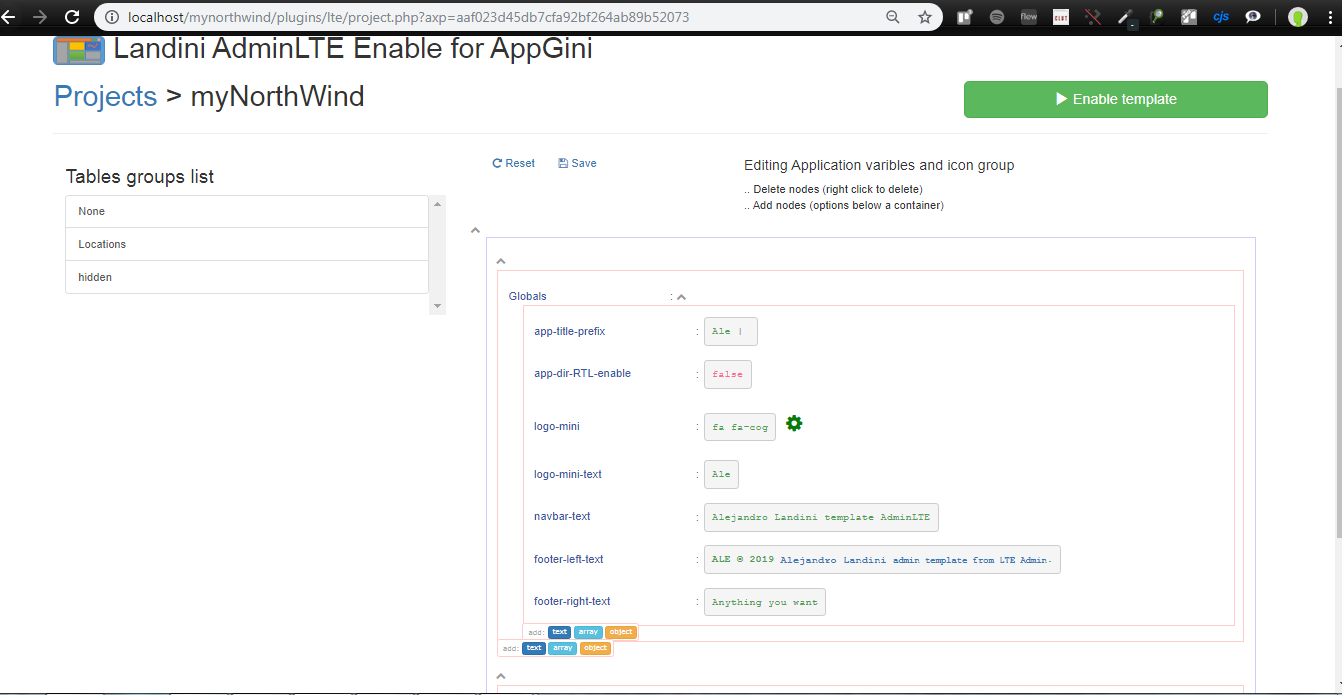Click the footer-left-text key label

click(x=569, y=559)
